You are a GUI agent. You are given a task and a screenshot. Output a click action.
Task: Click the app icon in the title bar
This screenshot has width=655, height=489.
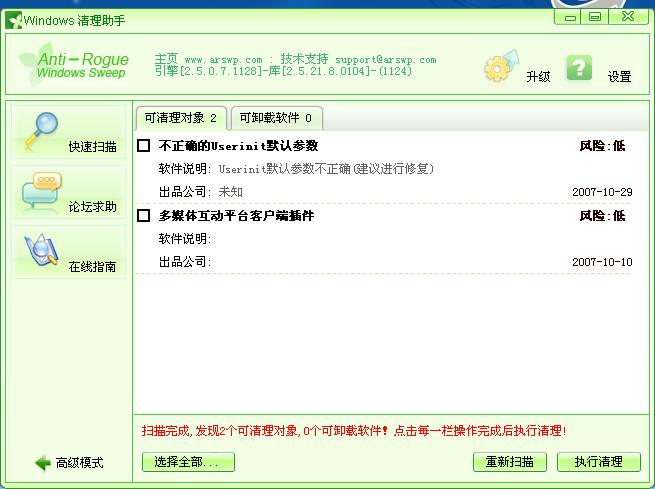coord(13,17)
